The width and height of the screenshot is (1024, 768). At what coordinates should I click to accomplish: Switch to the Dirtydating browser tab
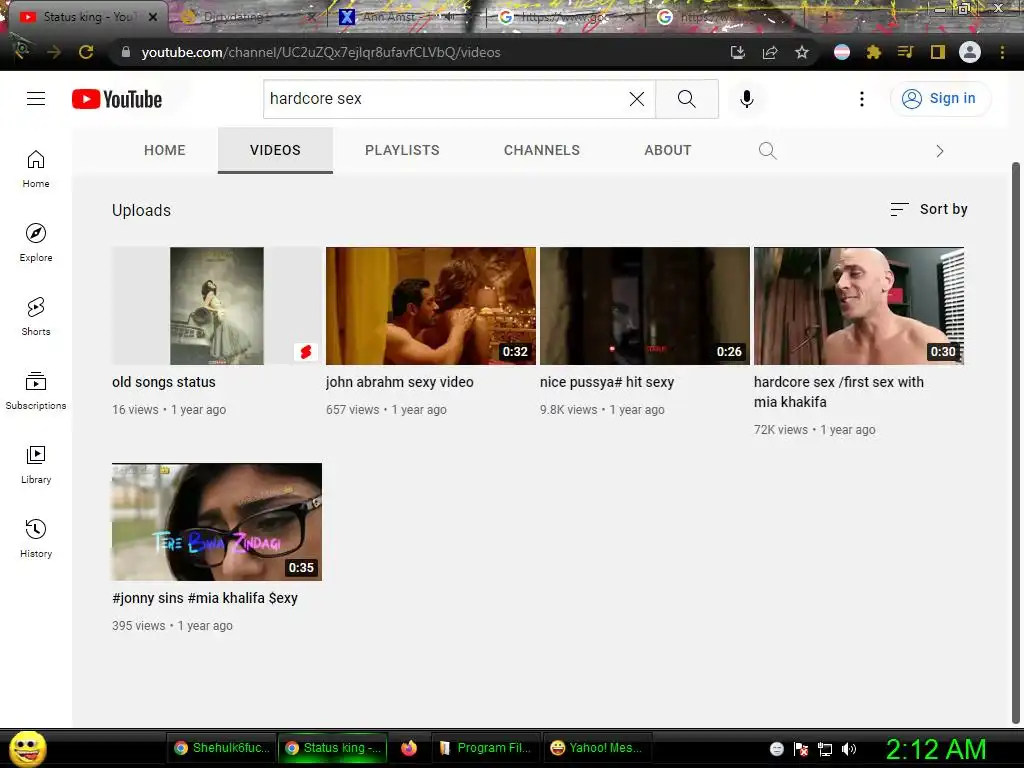click(246, 17)
